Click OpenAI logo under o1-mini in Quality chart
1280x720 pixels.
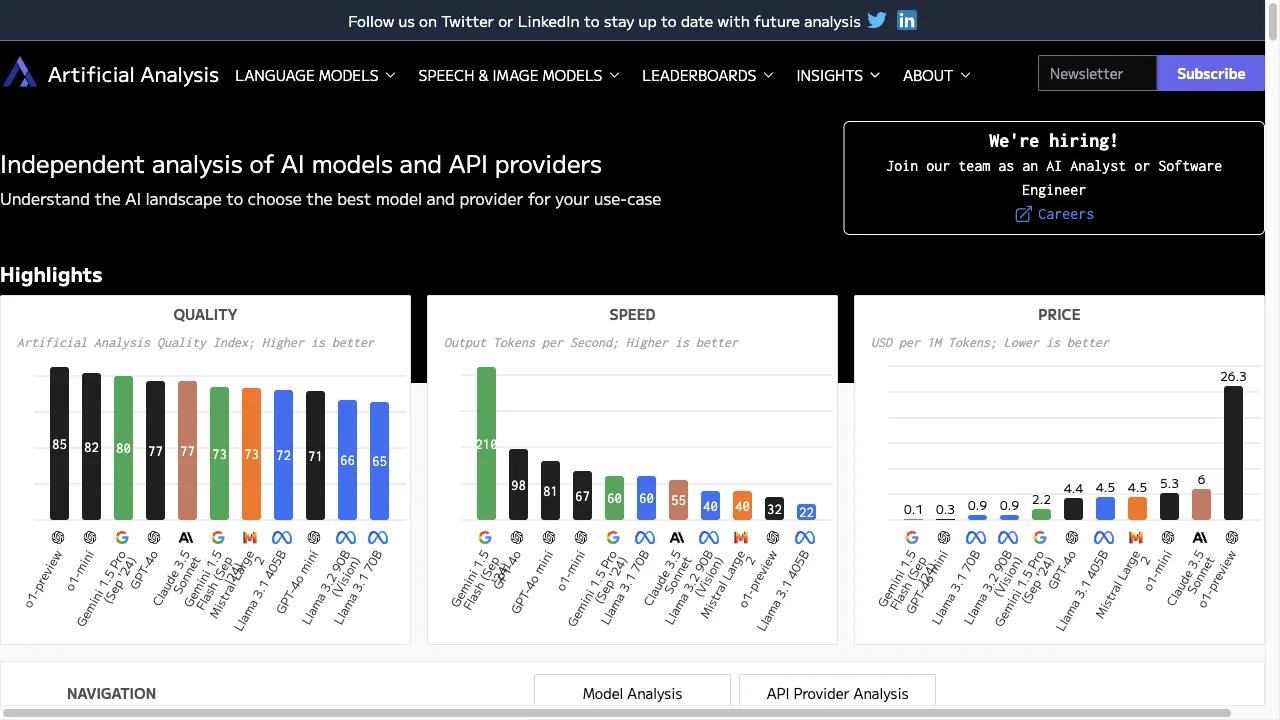click(x=90, y=538)
